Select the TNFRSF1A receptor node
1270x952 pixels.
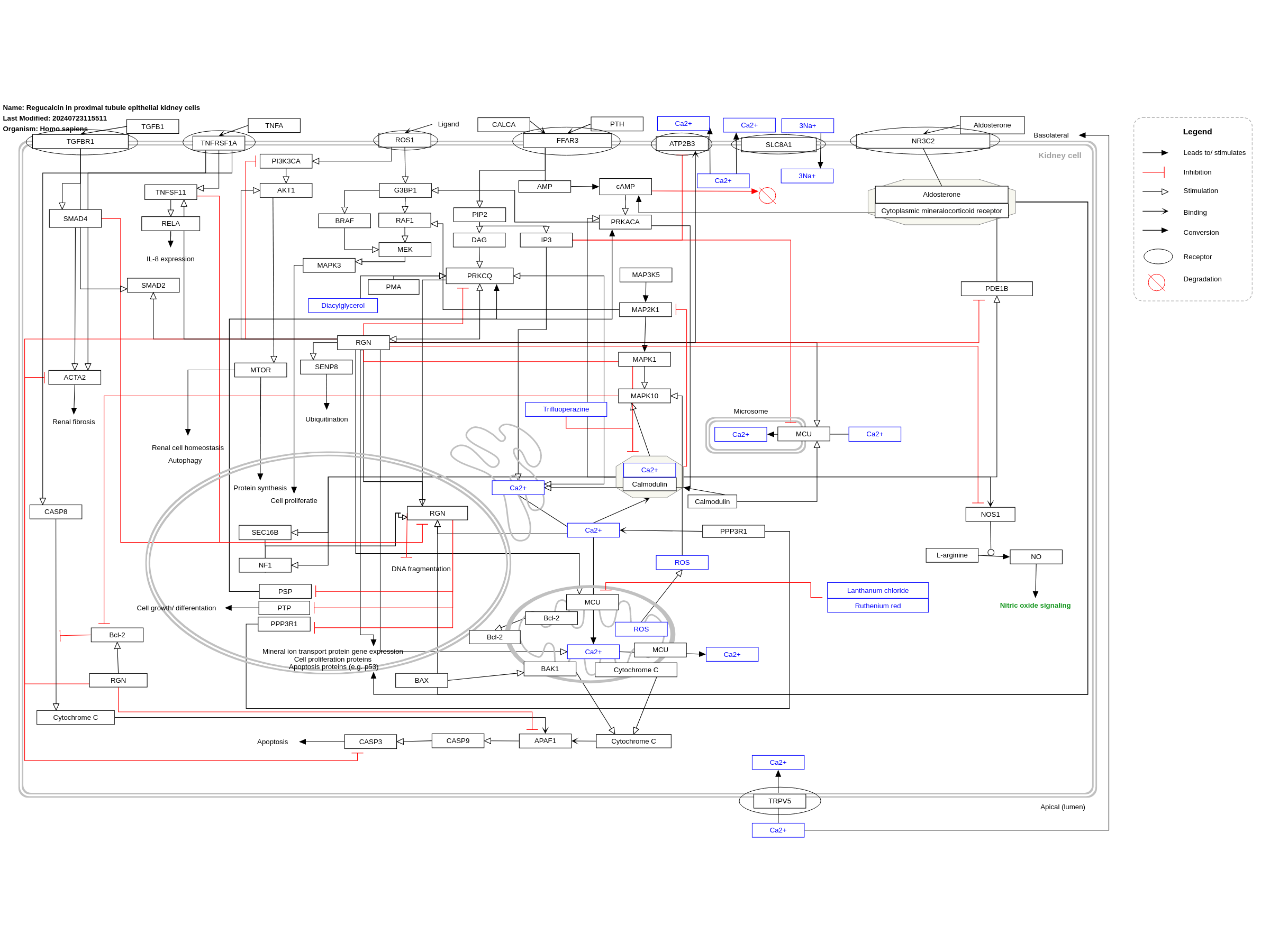click(219, 143)
